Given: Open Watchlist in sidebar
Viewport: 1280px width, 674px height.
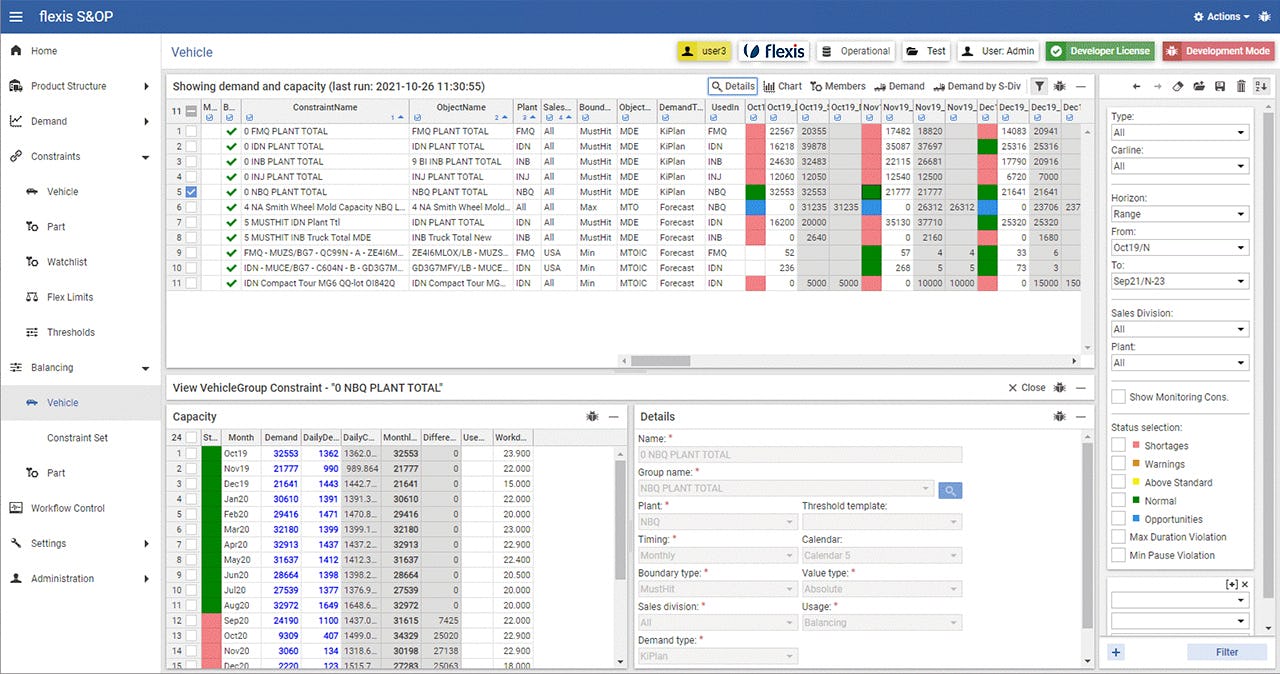Looking at the screenshot, I should pyautogui.click(x=67, y=262).
